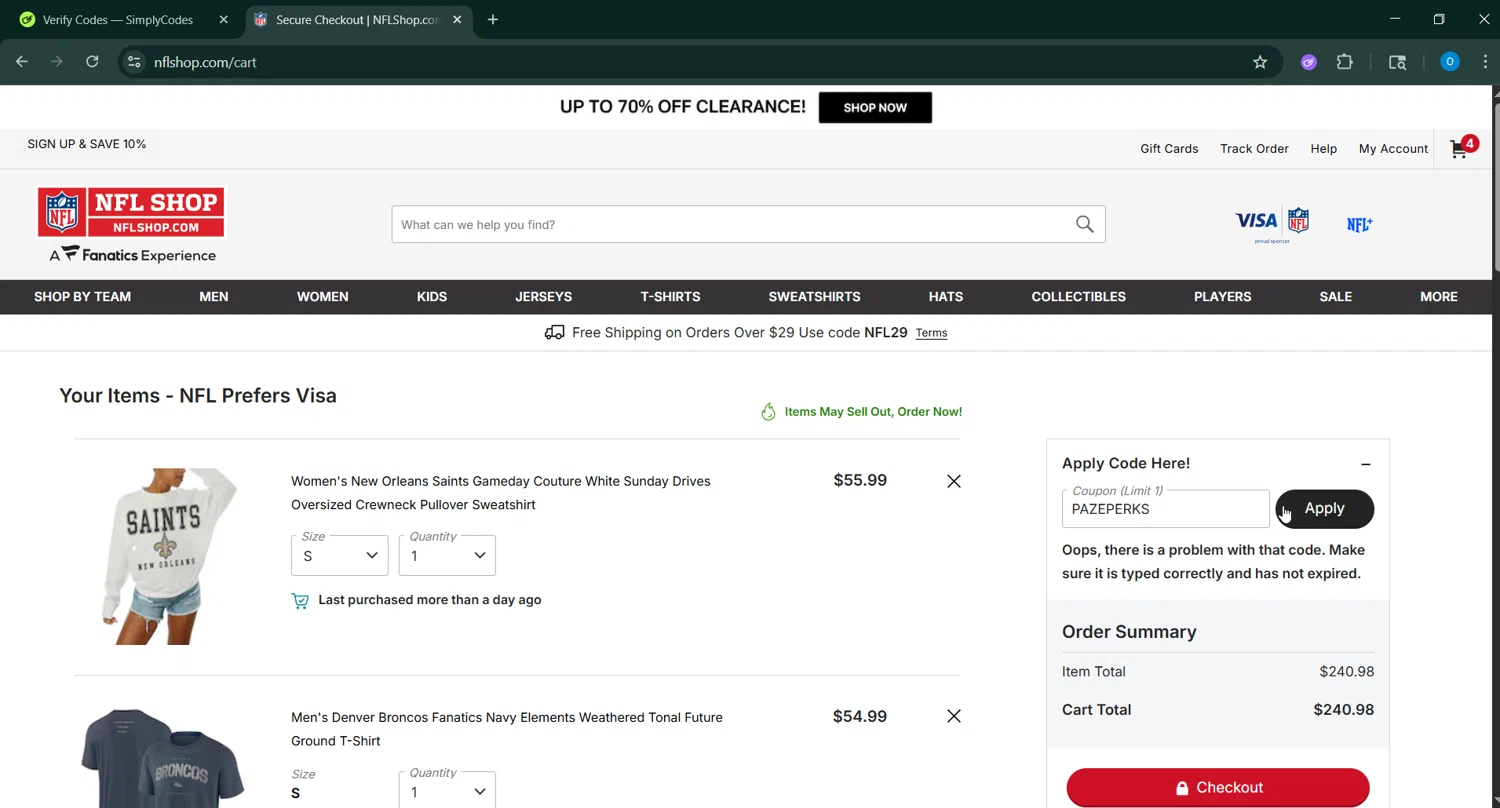Close the Verify Codes SimplyCodes tab

click(x=224, y=19)
